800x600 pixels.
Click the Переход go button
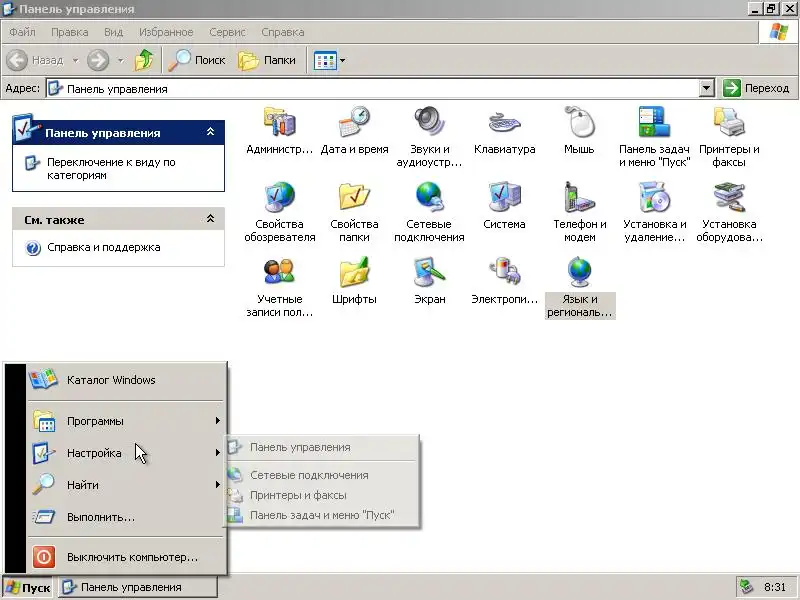757,88
